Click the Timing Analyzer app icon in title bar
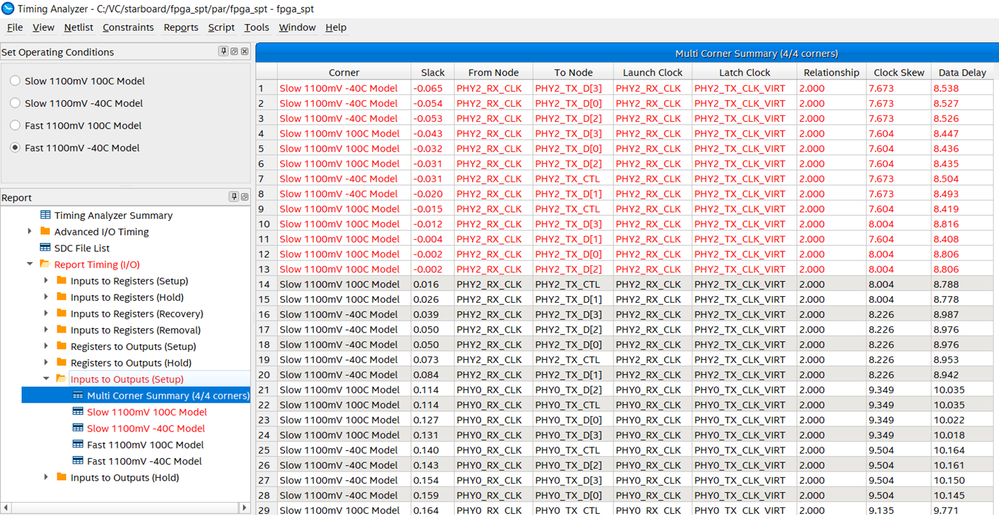The width and height of the screenshot is (999, 515). pos(8,9)
